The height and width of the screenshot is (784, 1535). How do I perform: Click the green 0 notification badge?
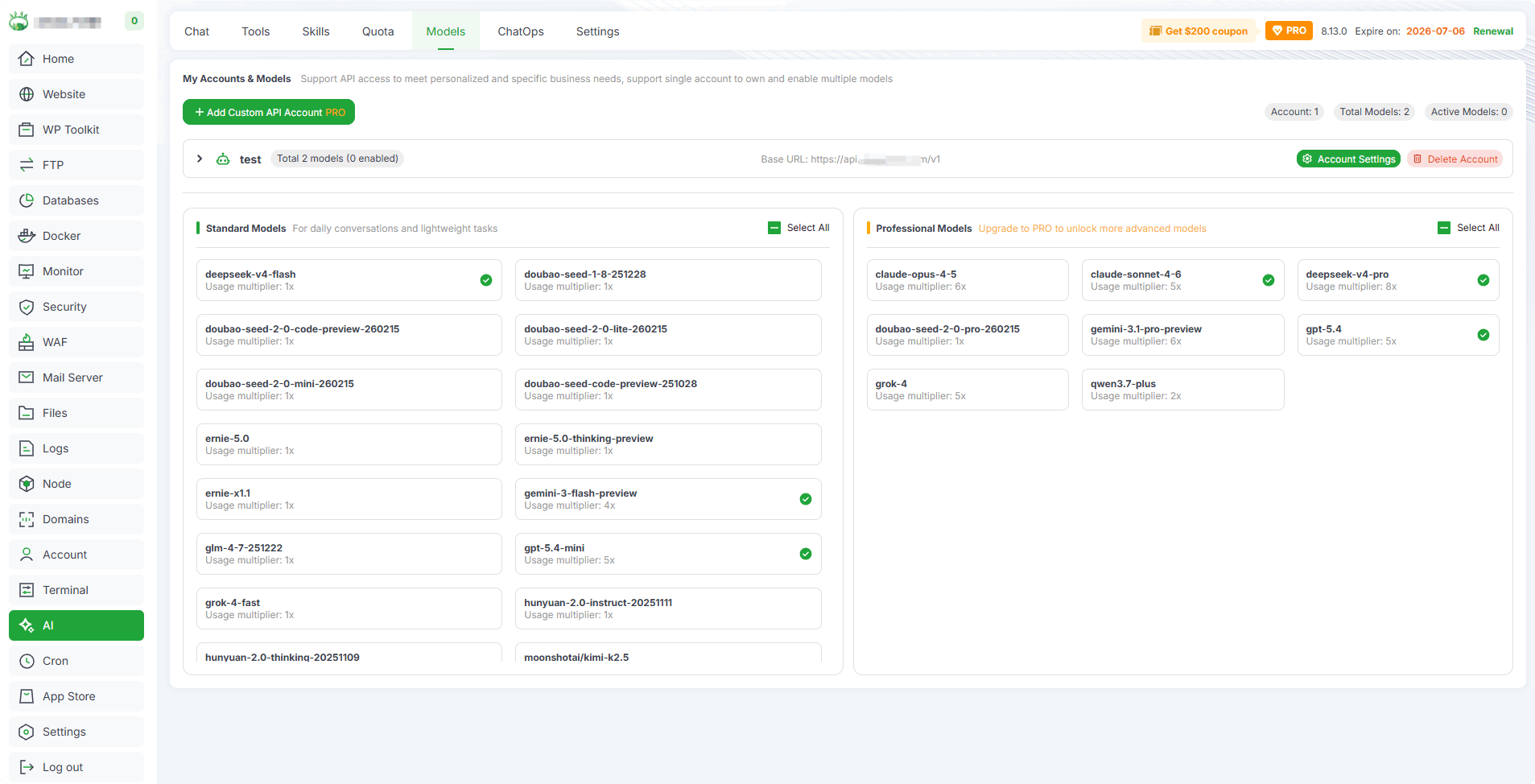tap(134, 21)
